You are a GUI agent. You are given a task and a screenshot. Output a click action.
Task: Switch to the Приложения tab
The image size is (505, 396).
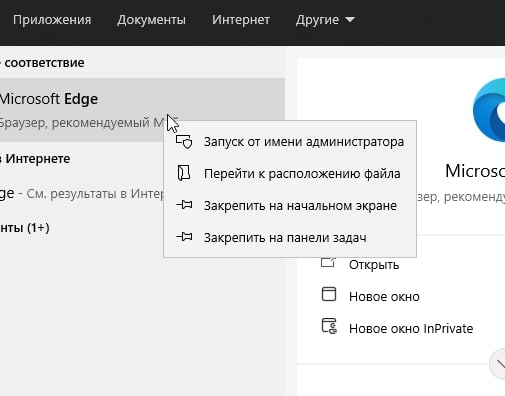point(52,20)
